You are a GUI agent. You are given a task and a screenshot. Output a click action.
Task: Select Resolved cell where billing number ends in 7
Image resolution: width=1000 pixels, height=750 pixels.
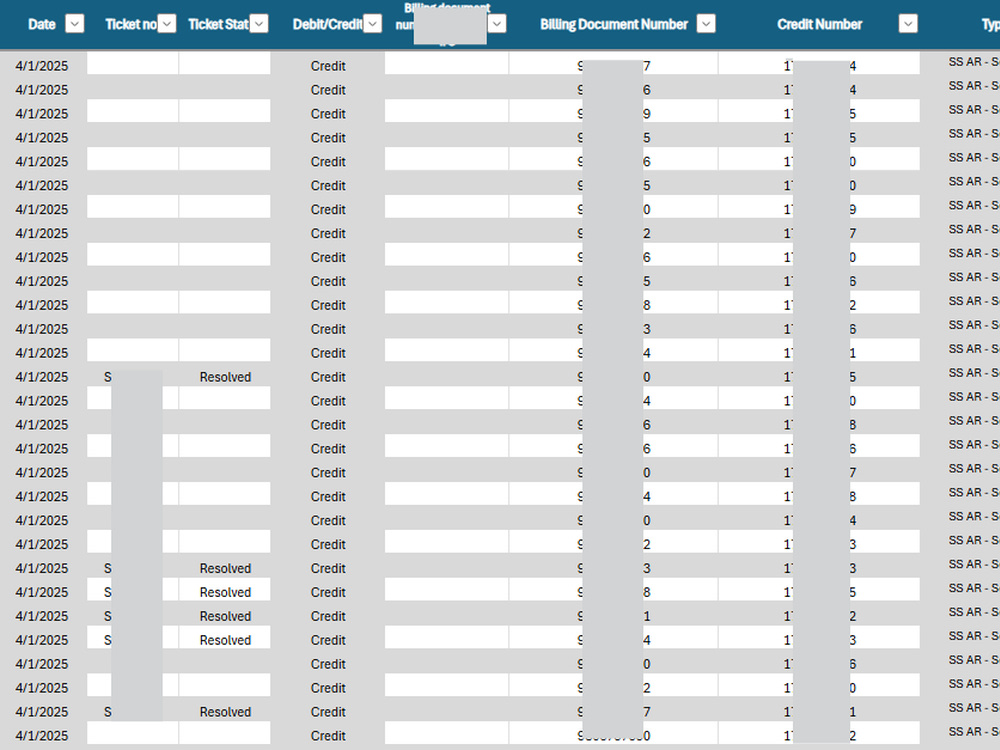tap(225, 712)
